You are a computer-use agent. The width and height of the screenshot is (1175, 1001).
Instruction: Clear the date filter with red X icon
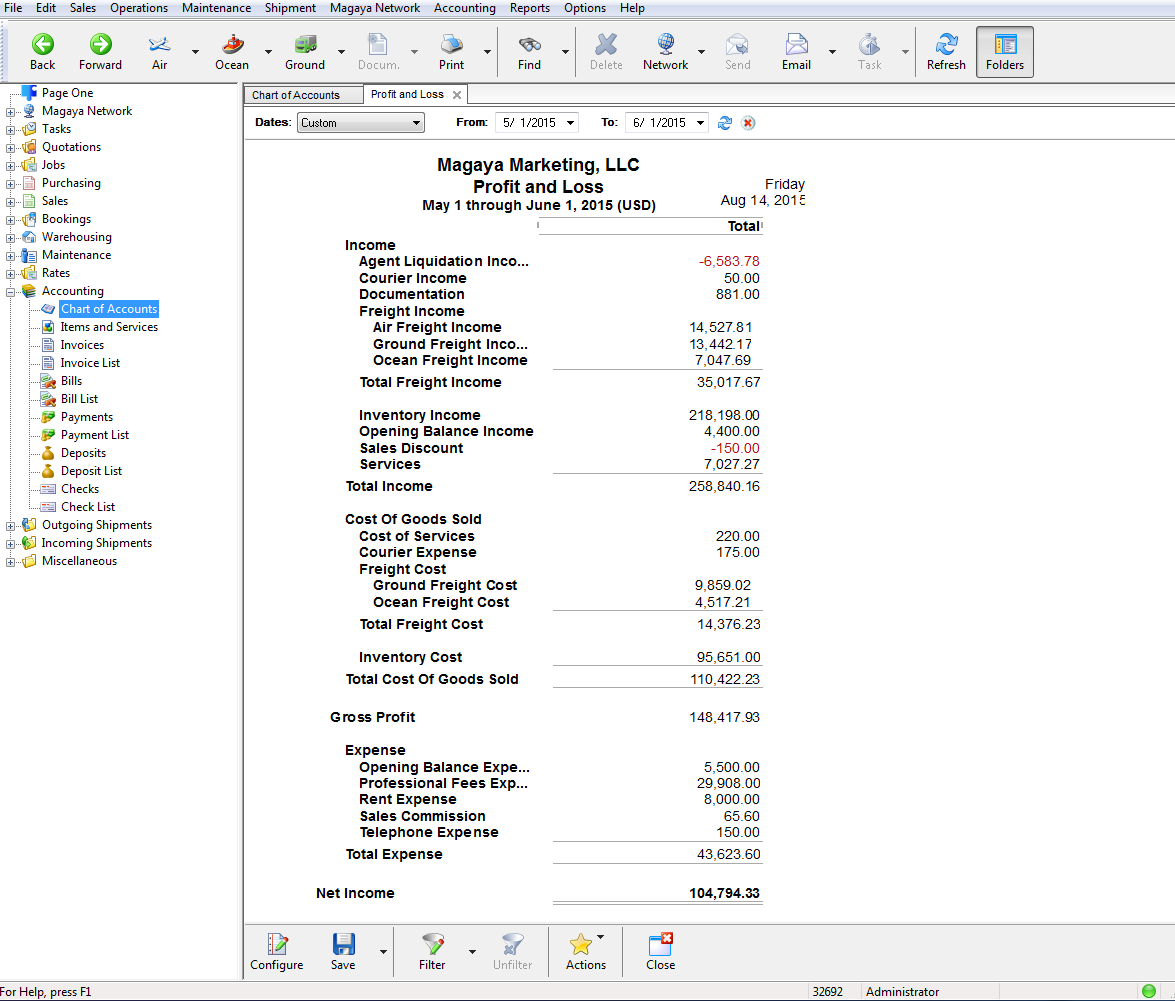coord(748,123)
